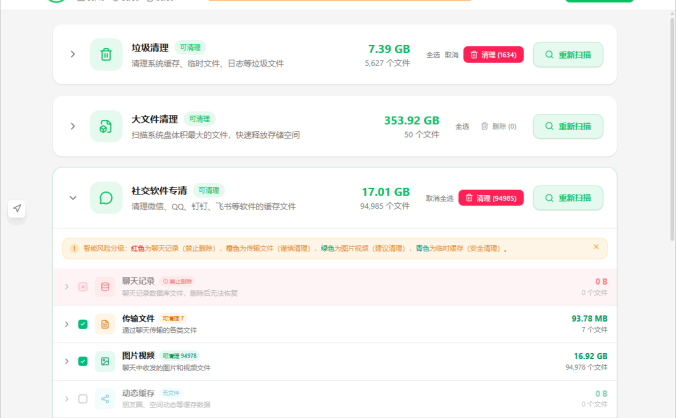The height and width of the screenshot is (418, 676).
Task: Expand the 图片视频 row
Action: click(x=66, y=361)
